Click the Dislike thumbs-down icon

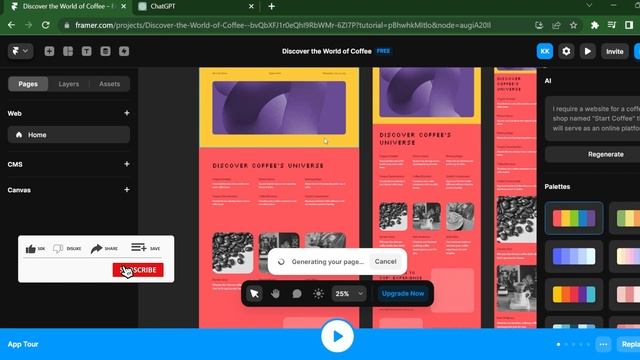coord(58,248)
